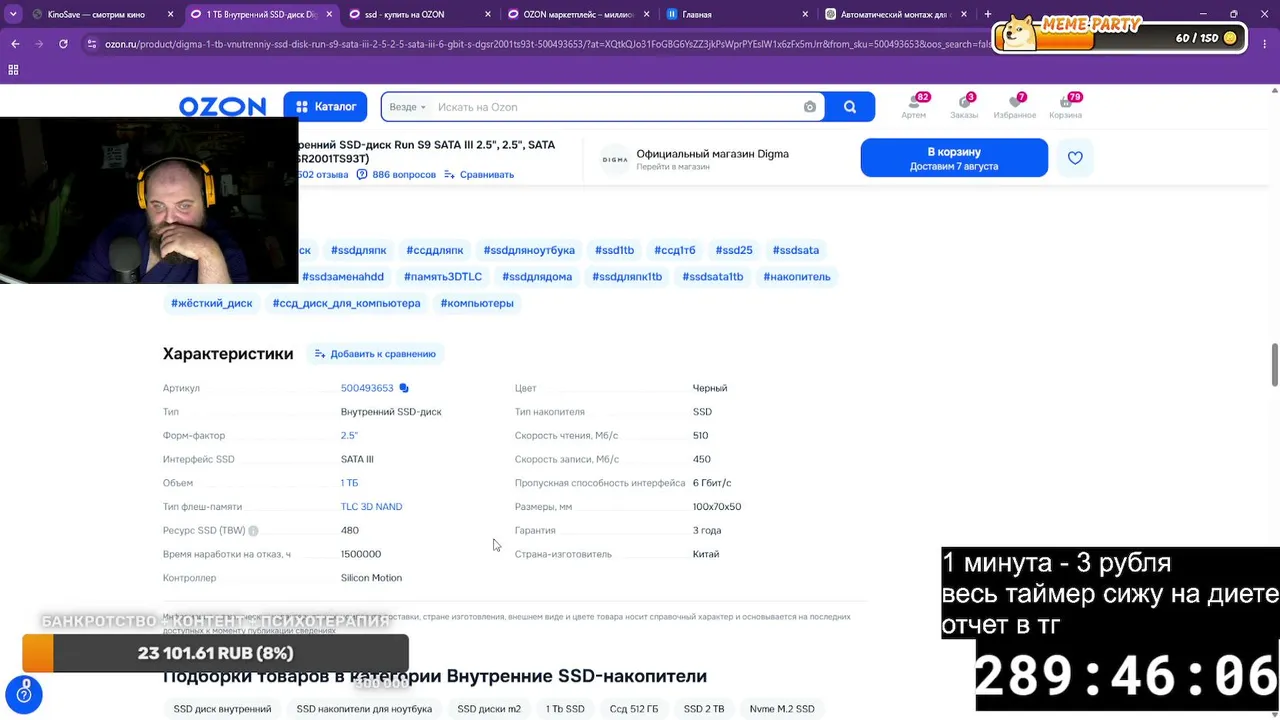Select hashtag #компьютеры
1280x720 pixels.
[477, 303]
